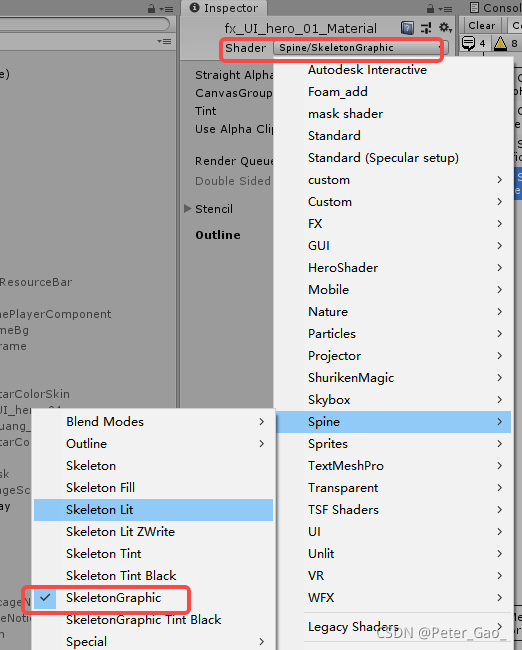Open the material preset selector icon
The height and width of the screenshot is (650, 522).
426,28
